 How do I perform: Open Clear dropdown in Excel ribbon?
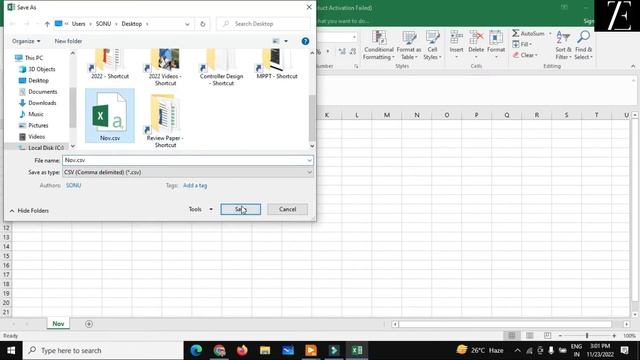(x=525, y=55)
